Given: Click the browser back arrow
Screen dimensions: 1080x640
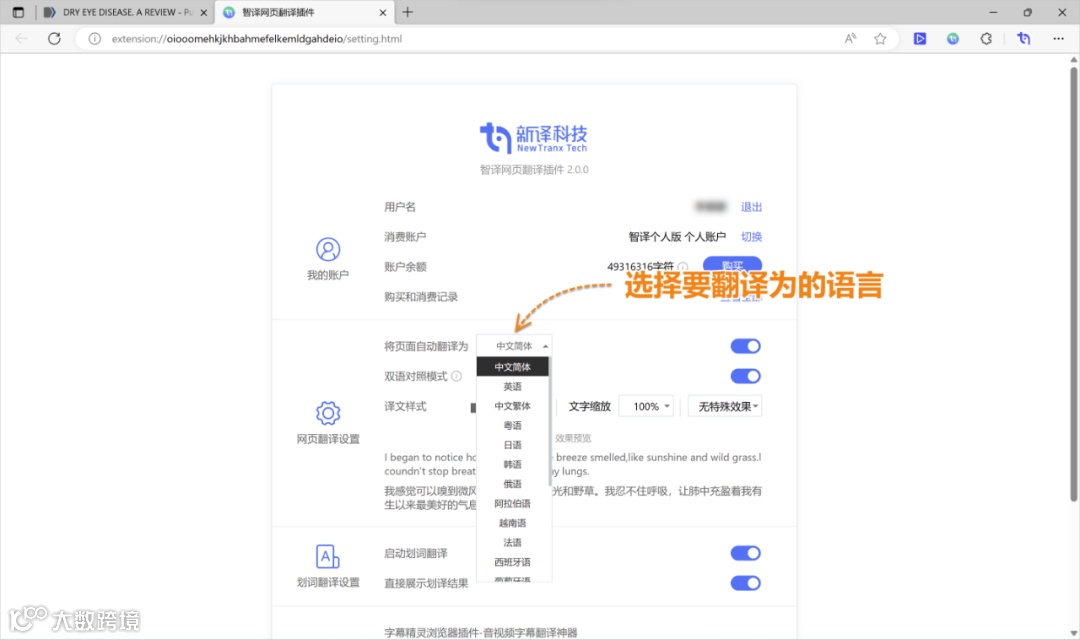Looking at the screenshot, I should coord(21,39).
